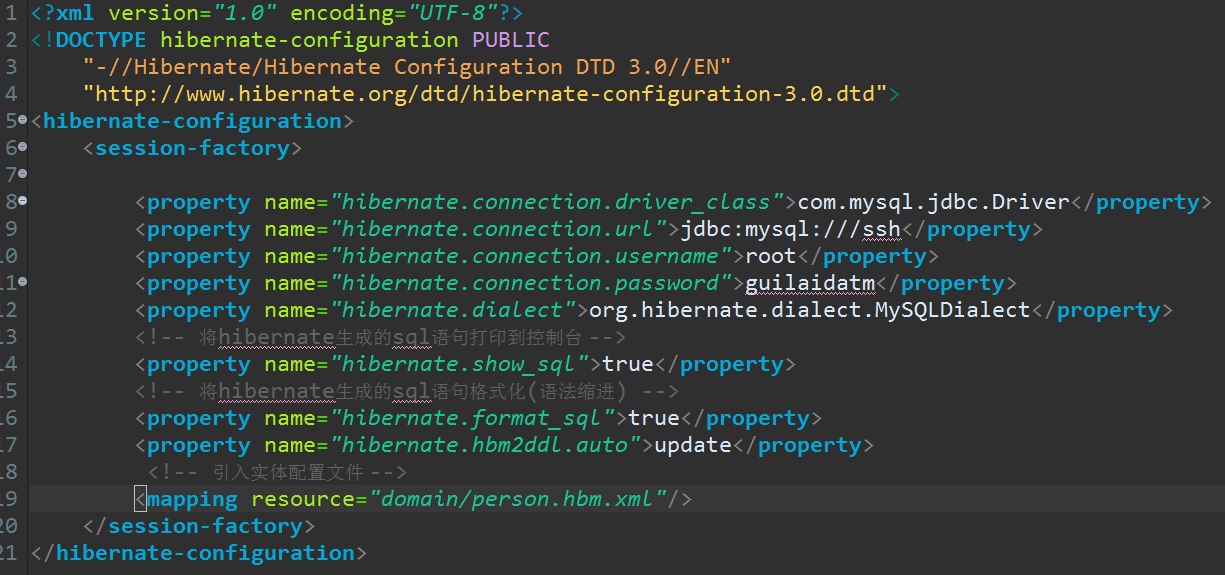Click the domain/person.hbm.xml resource attribute
1225x575 pixels.
pyautogui.click(x=519, y=499)
